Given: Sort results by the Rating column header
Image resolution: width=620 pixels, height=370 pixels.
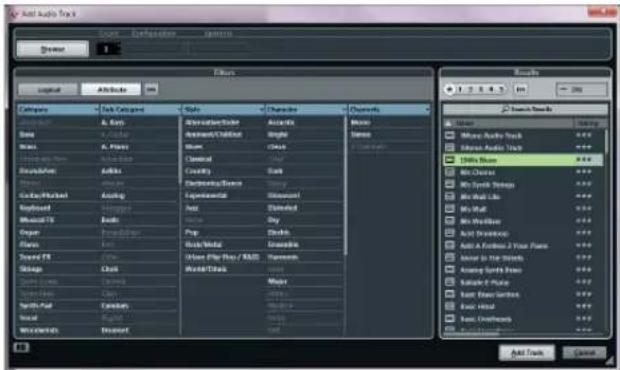Looking at the screenshot, I should (x=589, y=123).
